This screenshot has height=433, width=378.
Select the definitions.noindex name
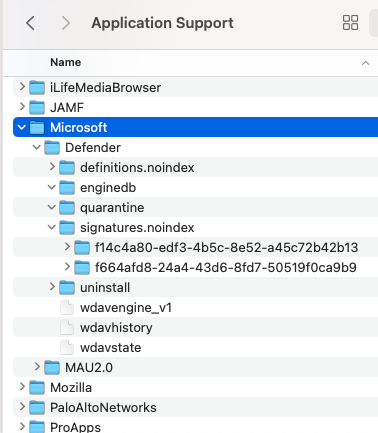pos(137,167)
